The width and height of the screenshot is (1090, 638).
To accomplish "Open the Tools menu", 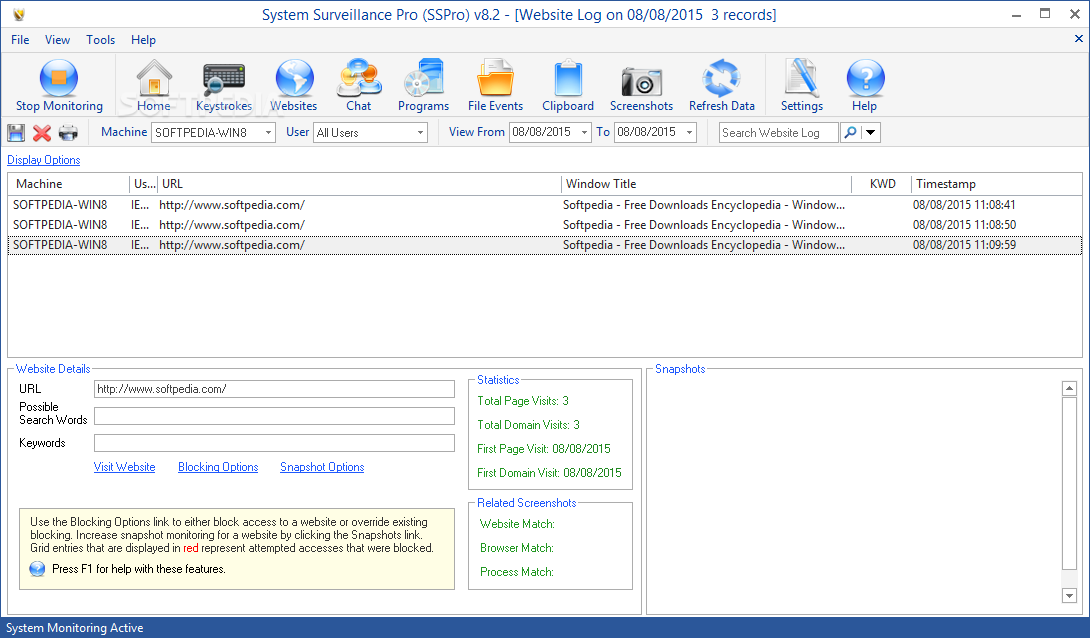I will (101, 40).
